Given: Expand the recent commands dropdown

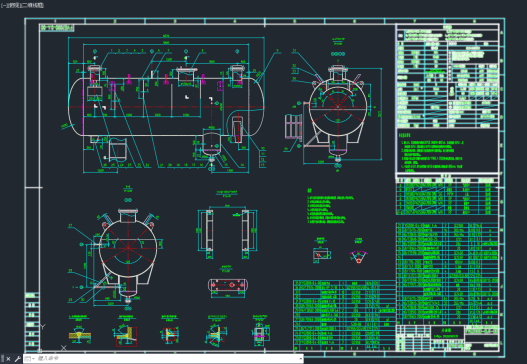Looking at the screenshot, I should point(30,359).
